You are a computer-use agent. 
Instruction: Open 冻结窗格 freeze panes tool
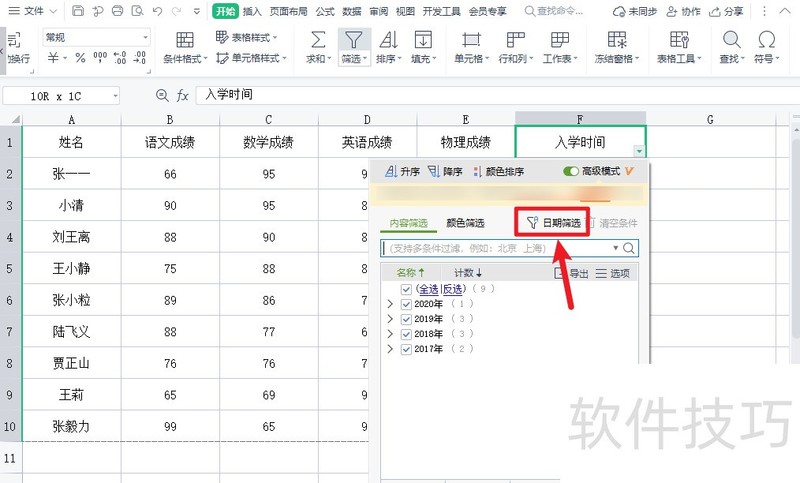616,47
